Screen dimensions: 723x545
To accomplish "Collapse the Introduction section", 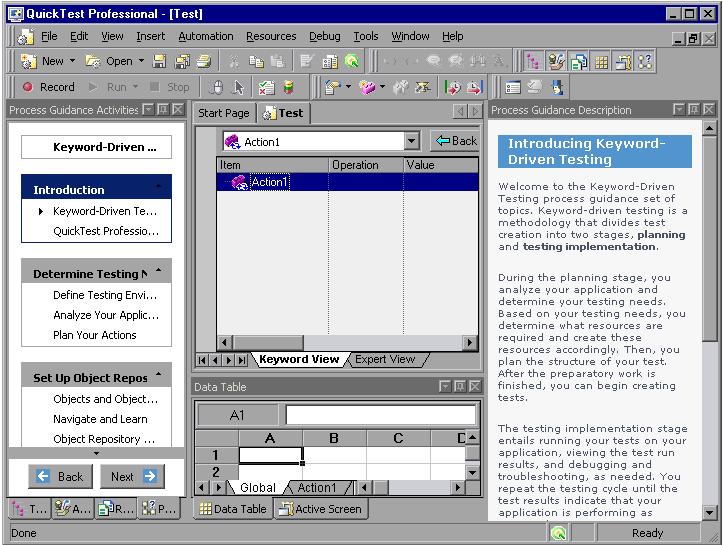I will [158, 188].
